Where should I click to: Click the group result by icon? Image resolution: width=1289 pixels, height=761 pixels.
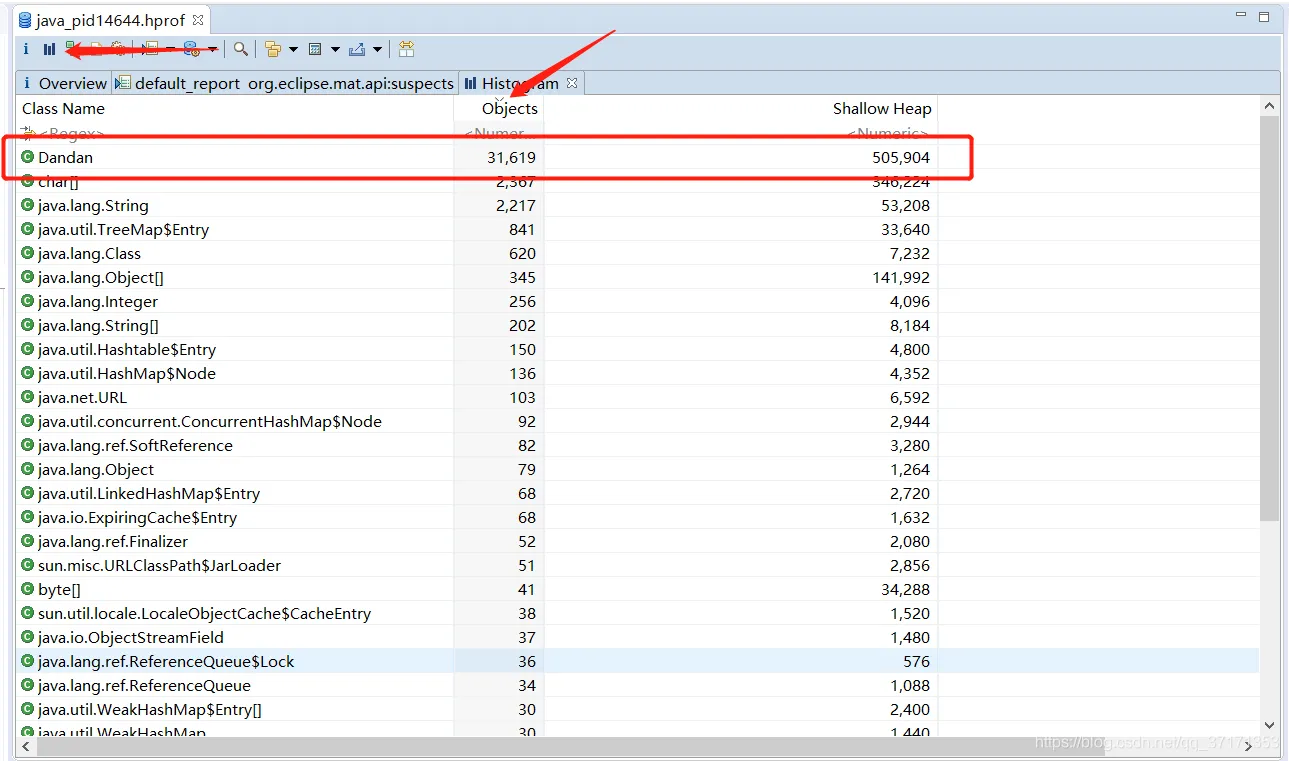pos(273,49)
